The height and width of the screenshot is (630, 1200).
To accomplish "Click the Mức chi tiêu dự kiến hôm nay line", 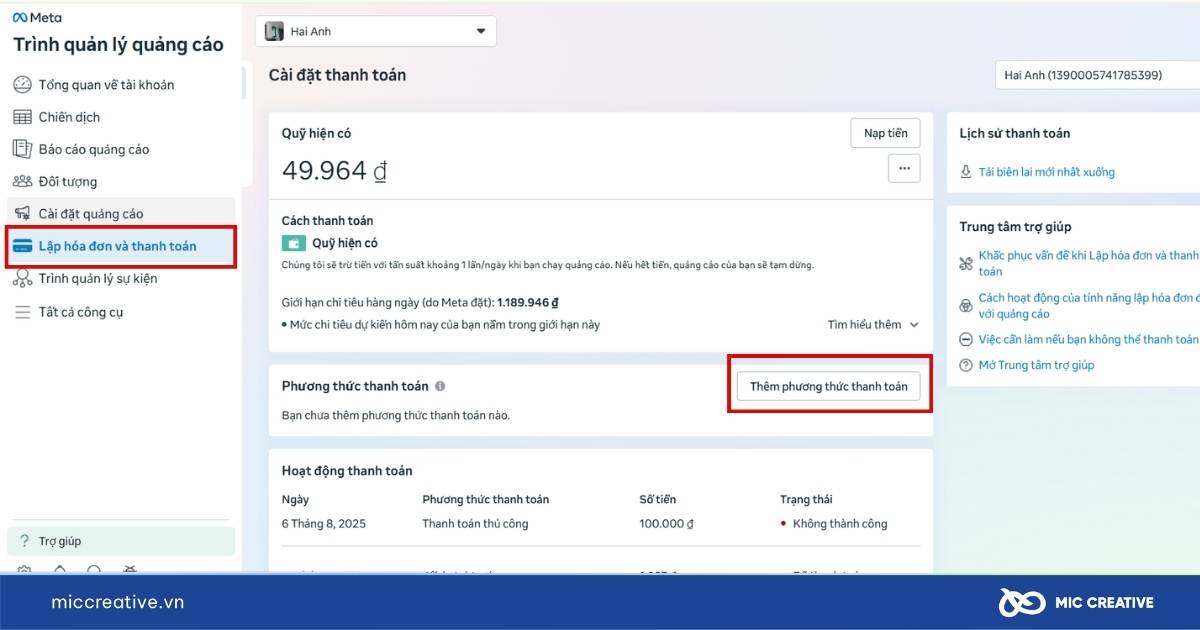I will [444, 324].
